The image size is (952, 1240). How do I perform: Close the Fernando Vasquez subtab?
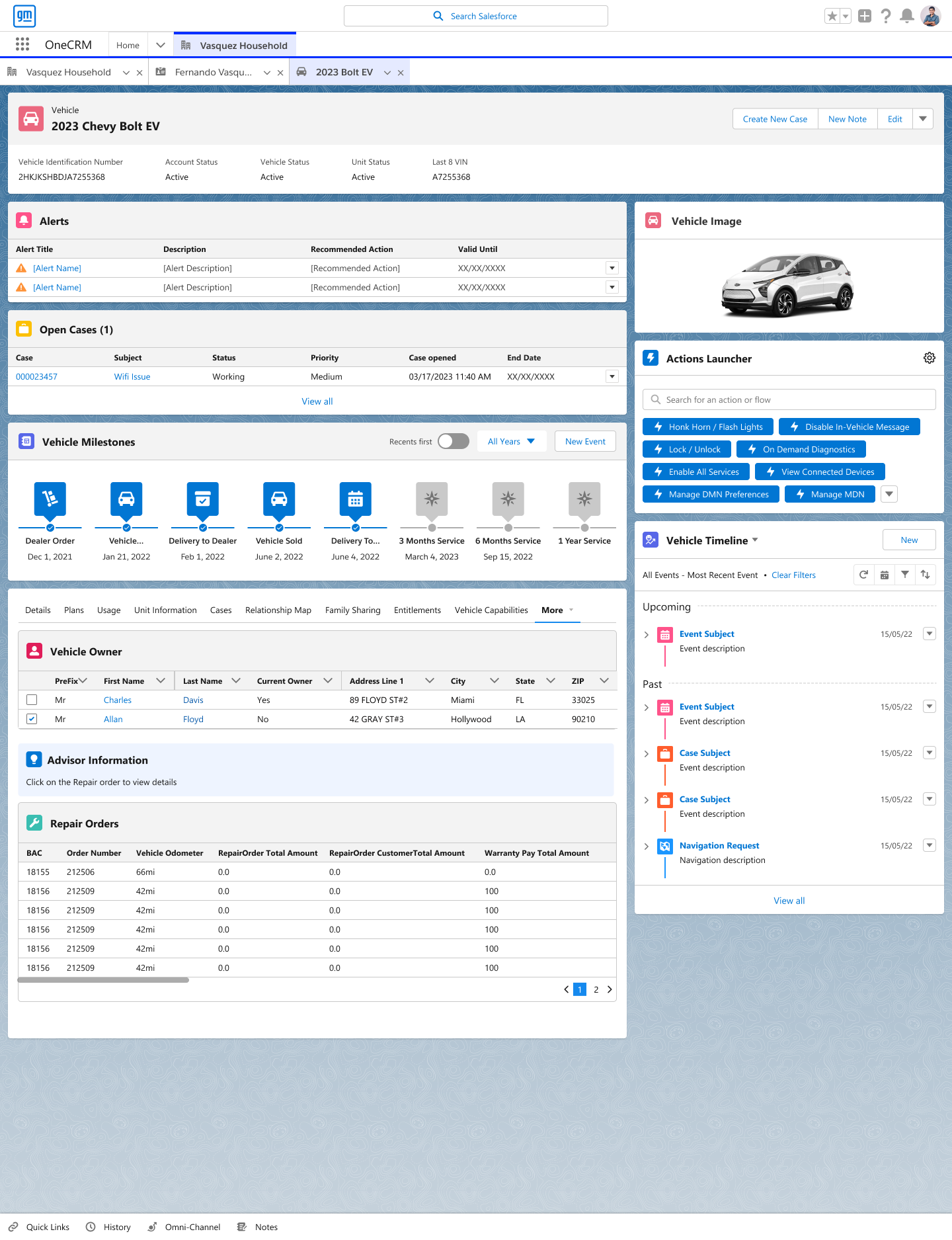280,73
